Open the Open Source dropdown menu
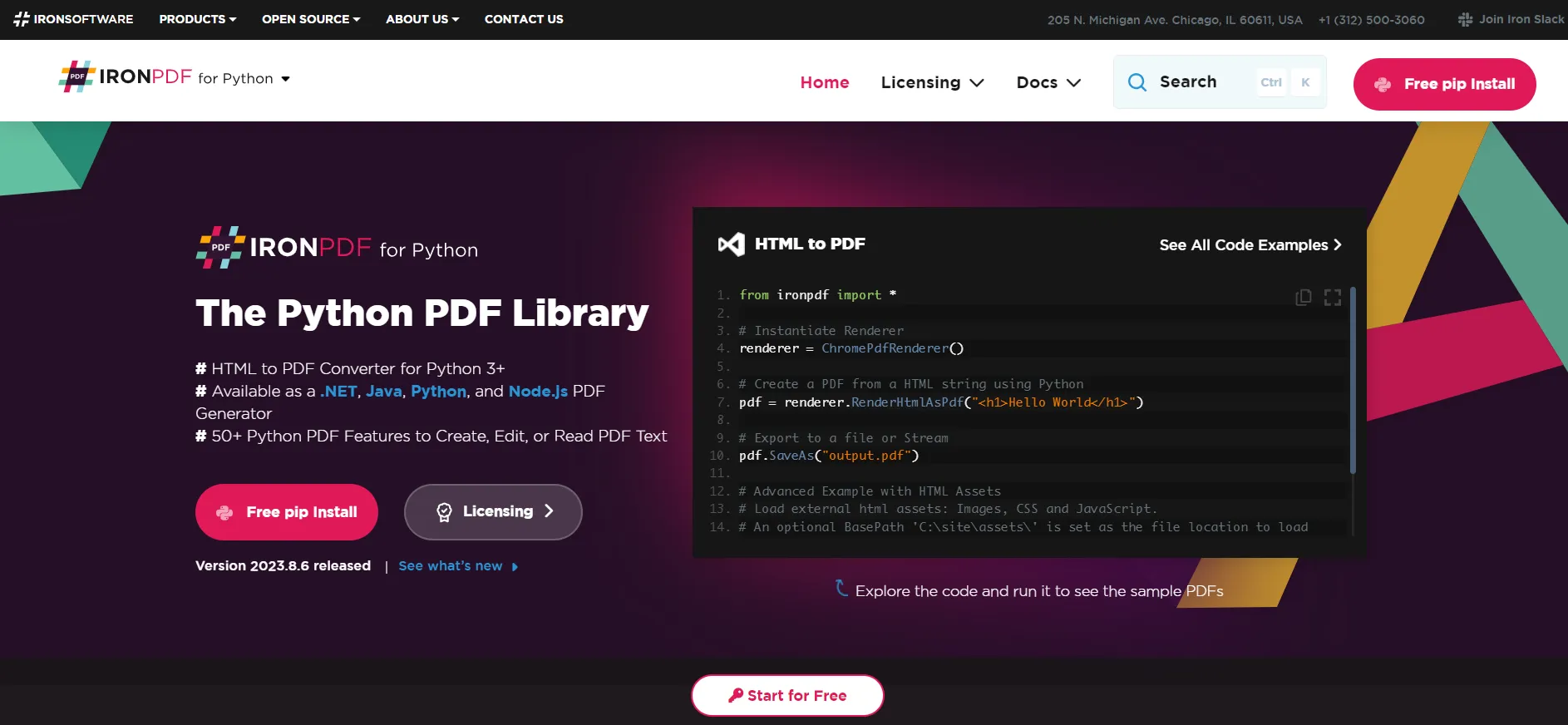 pyautogui.click(x=311, y=19)
